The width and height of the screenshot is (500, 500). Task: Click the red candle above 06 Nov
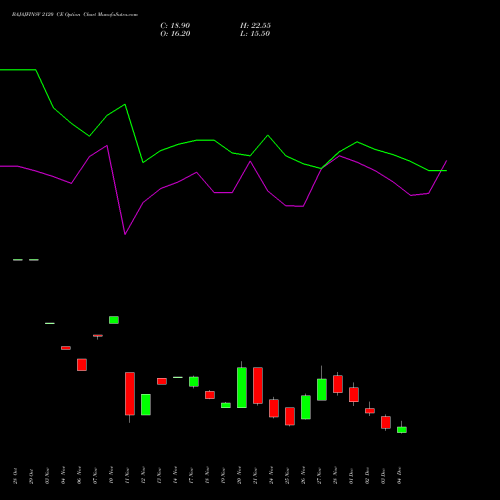[82, 365]
